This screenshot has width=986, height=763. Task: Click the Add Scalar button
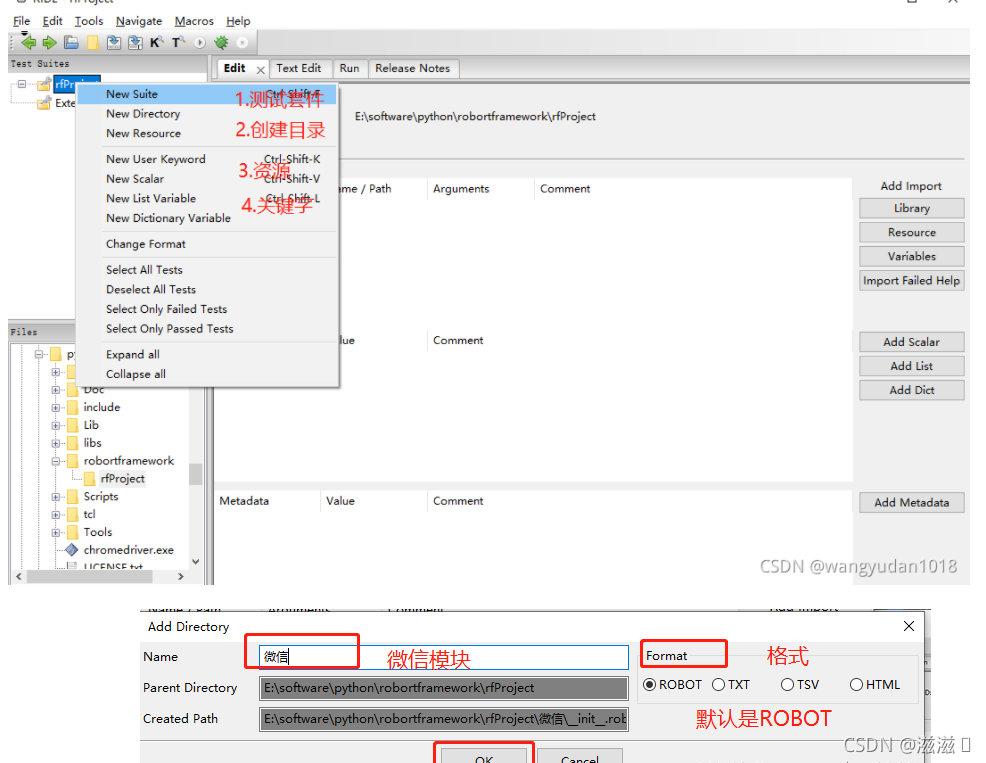(912, 342)
